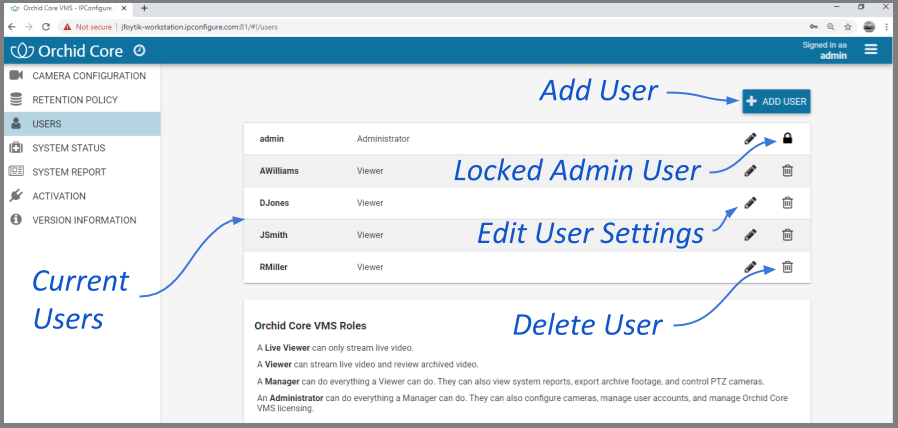The image size is (898, 428).
Task: Click the JSmith username
Action: (x=274, y=235)
